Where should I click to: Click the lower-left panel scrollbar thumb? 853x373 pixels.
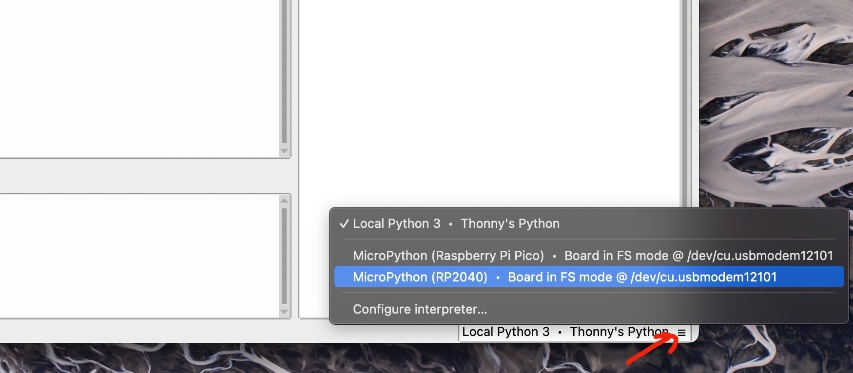[285, 256]
